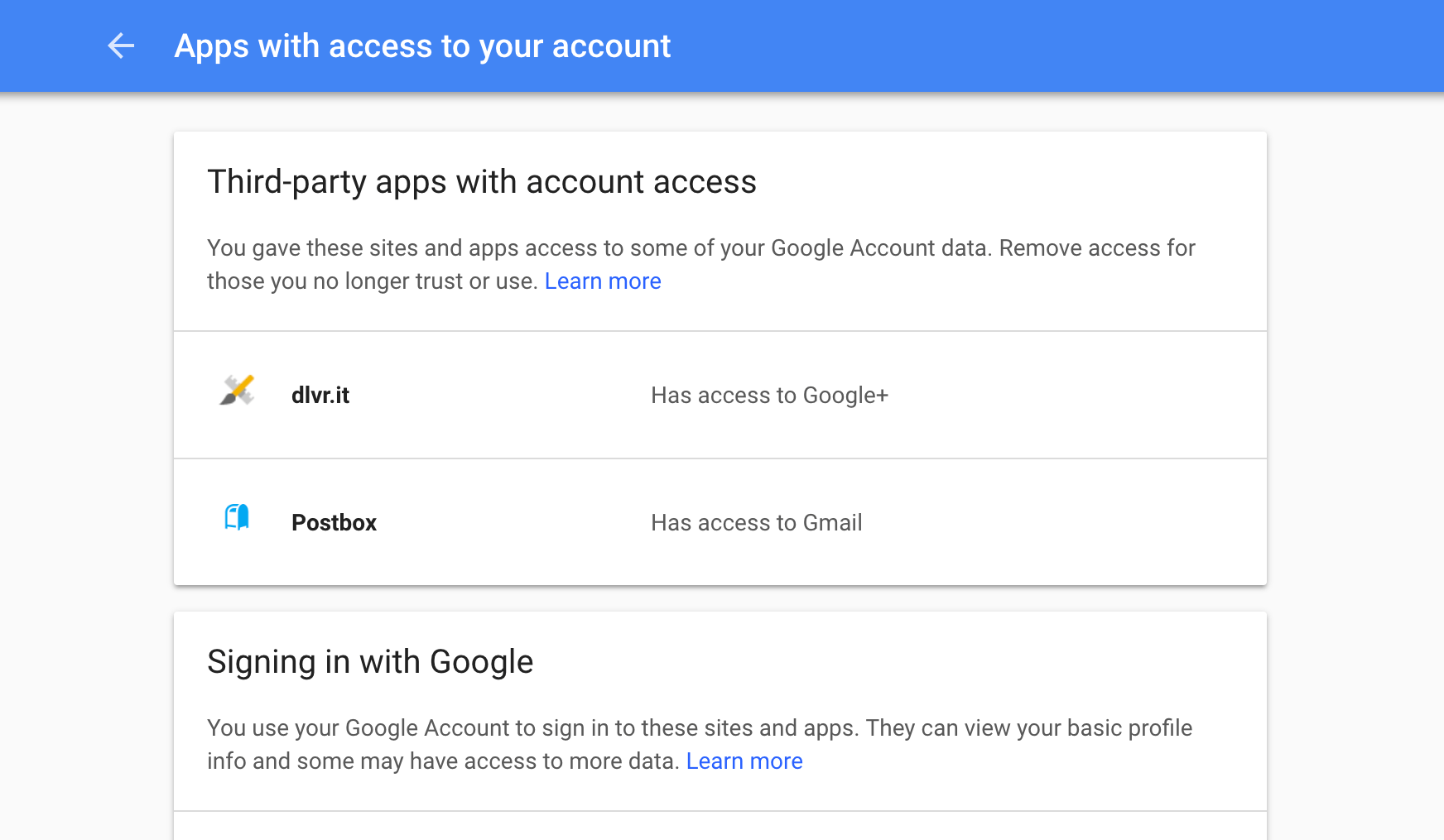The width and height of the screenshot is (1444, 840).
Task: Click the dlvr.it app icon
Action: click(x=237, y=391)
